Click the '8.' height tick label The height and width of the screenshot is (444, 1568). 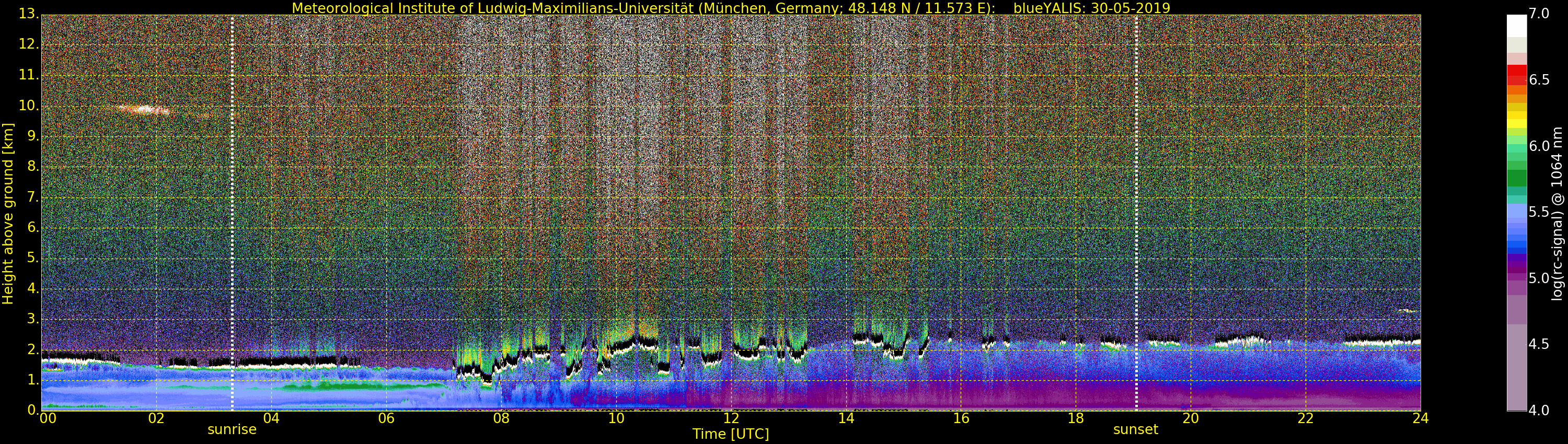tap(33, 167)
